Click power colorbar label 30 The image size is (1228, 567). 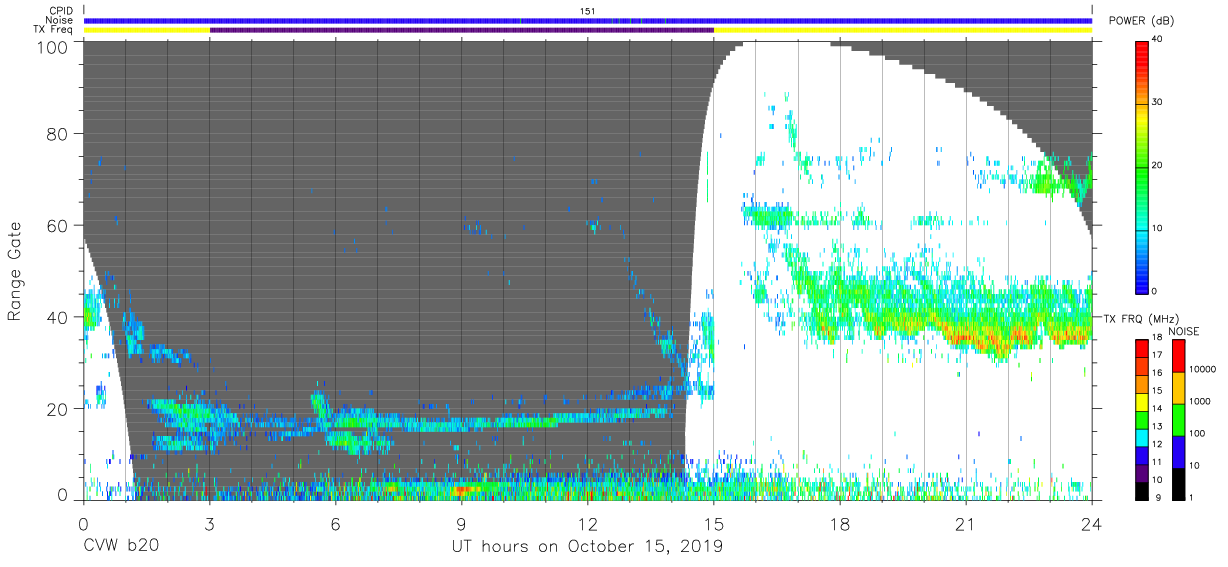click(1158, 103)
